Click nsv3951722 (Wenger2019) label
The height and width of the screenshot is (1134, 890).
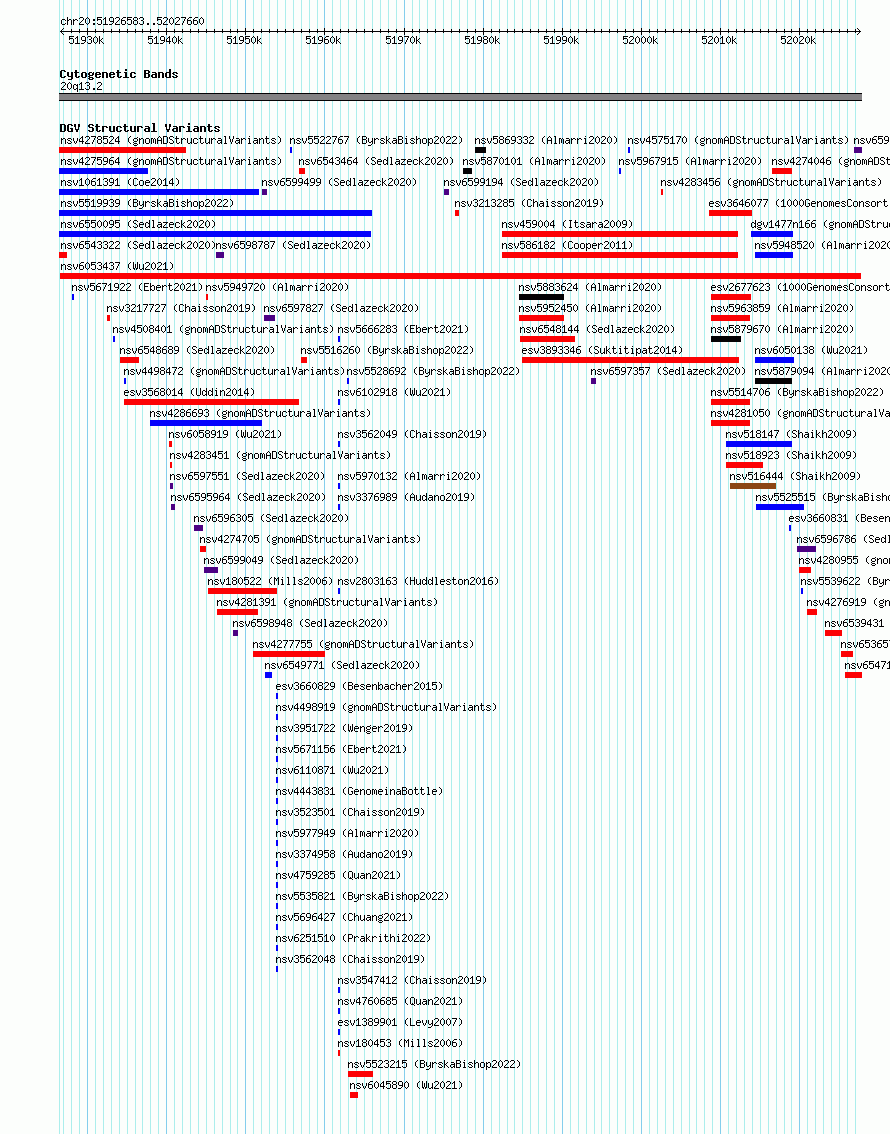tap(344, 728)
